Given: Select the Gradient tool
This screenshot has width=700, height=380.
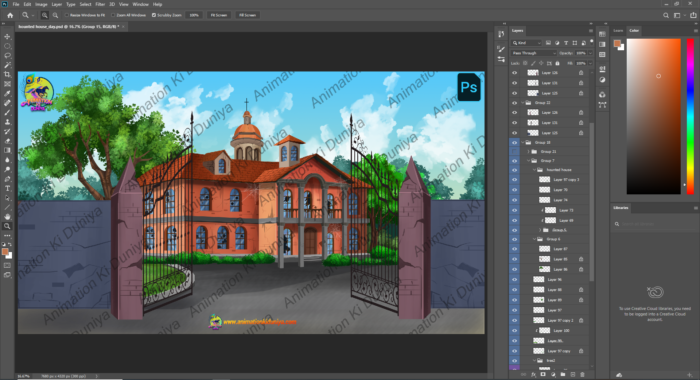Looking at the screenshot, I should 7,150.
